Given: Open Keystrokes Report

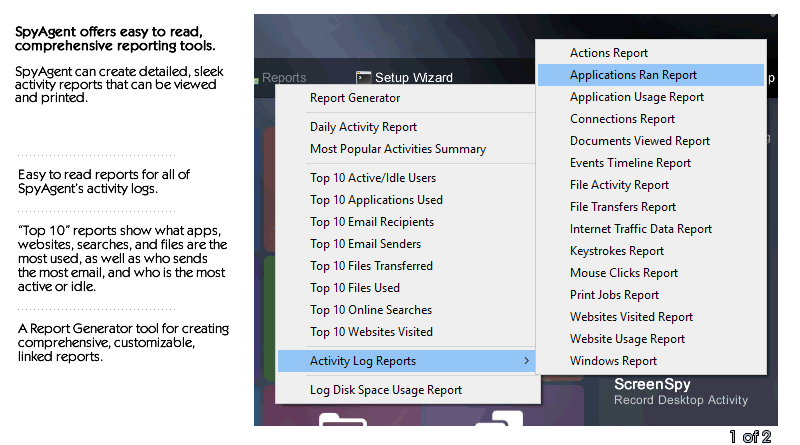Looking at the screenshot, I should pos(651,250).
